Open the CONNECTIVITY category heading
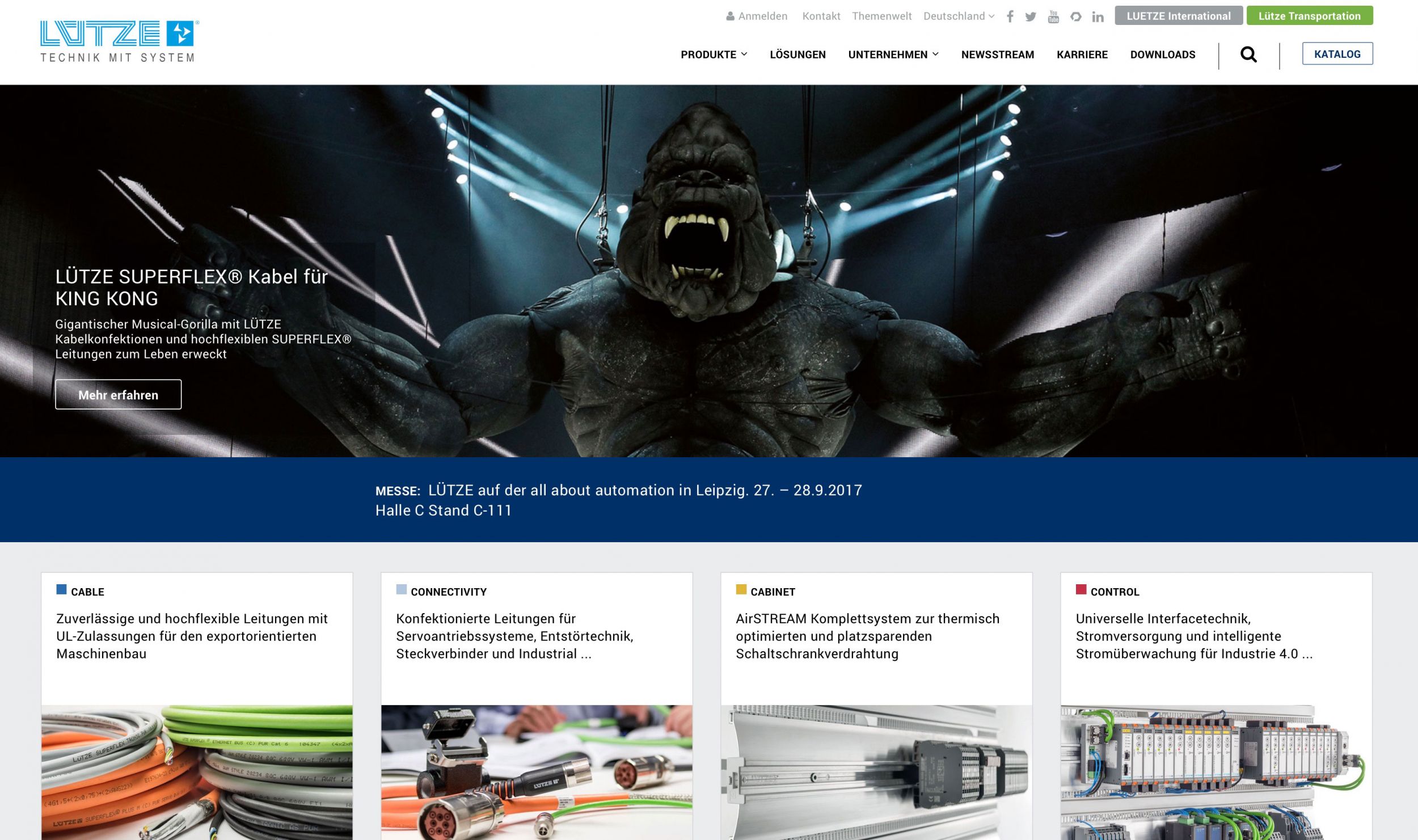 click(x=449, y=592)
